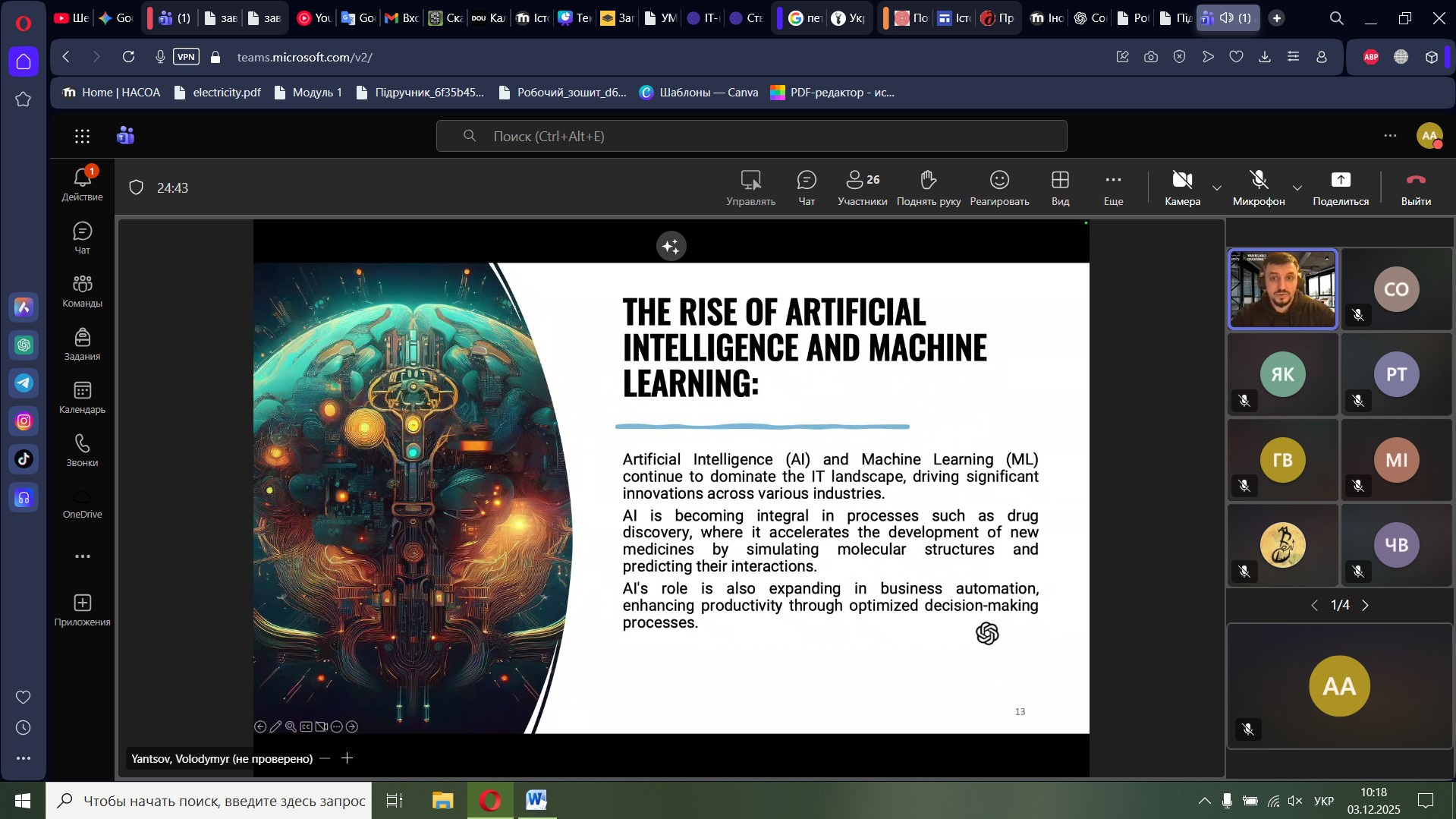The image size is (1456, 819).
Task: Unmute the Microphone
Action: tap(1258, 187)
